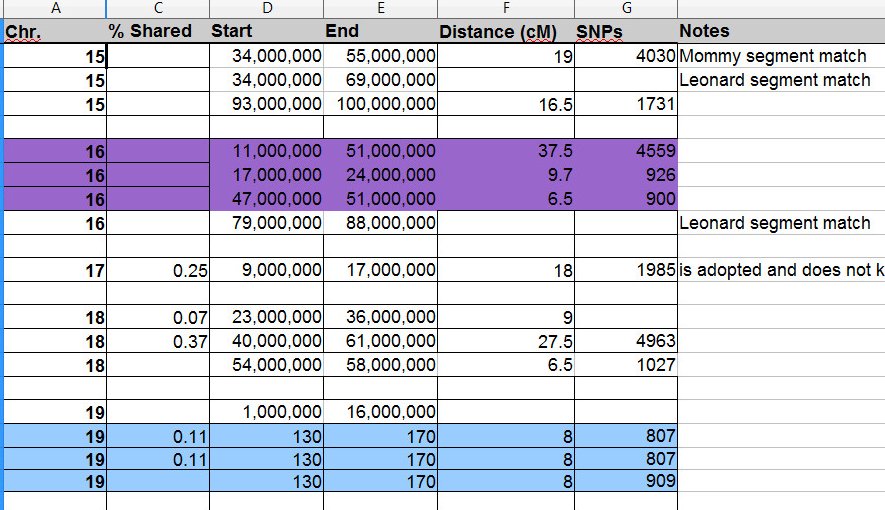Select the SNPs value 900

point(626,199)
